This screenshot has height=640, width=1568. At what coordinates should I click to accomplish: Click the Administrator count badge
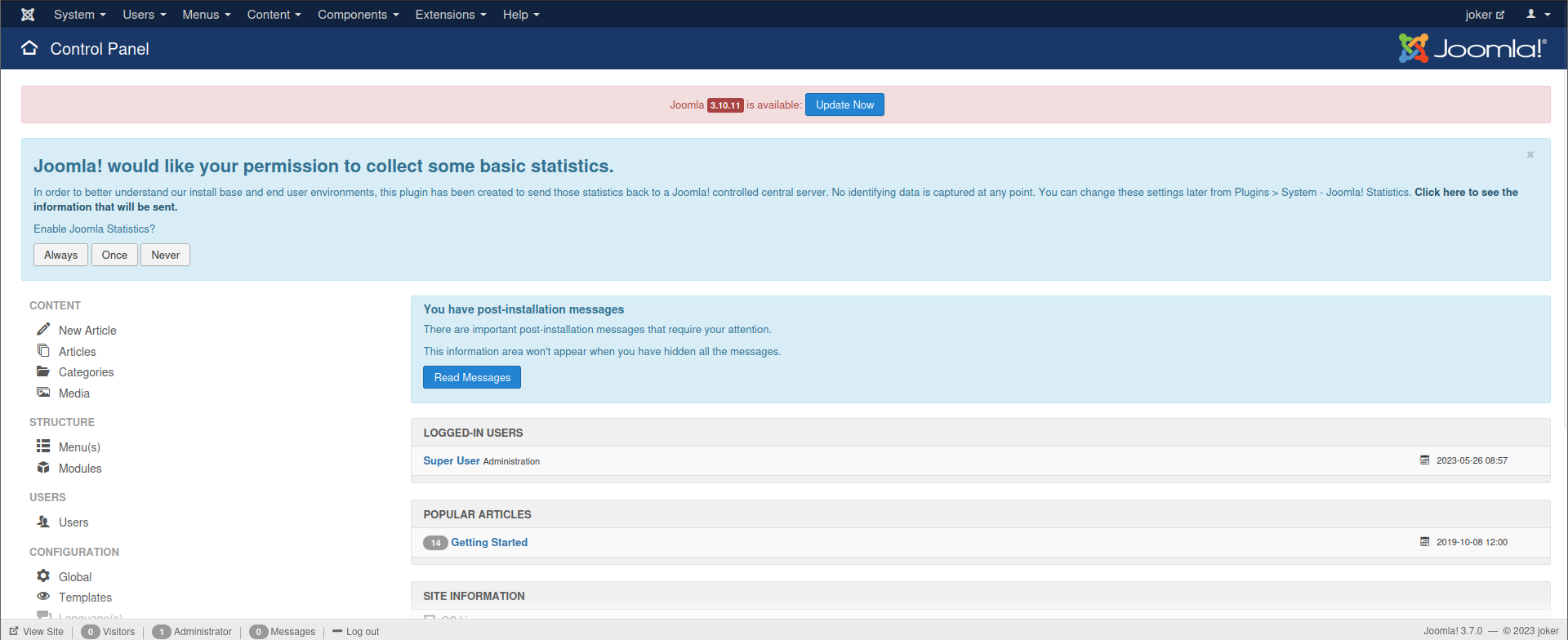tap(162, 632)
